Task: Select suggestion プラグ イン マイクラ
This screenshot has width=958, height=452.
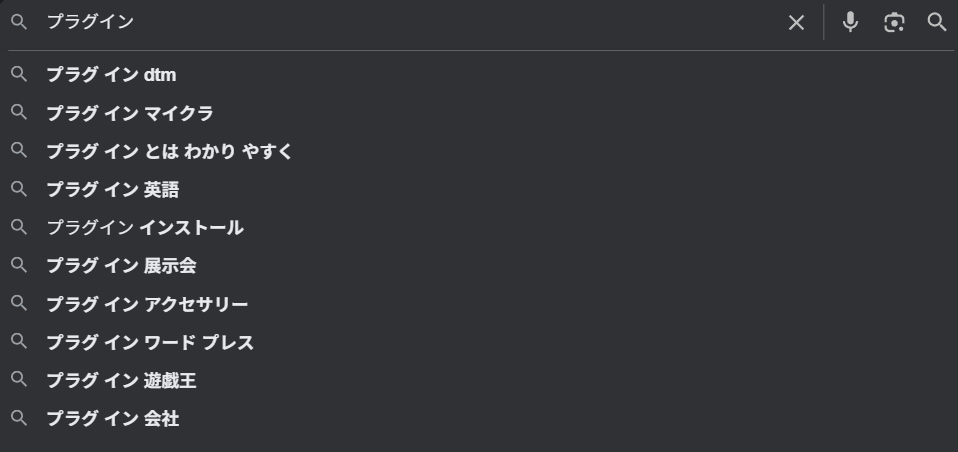Action: coord(130,113)
